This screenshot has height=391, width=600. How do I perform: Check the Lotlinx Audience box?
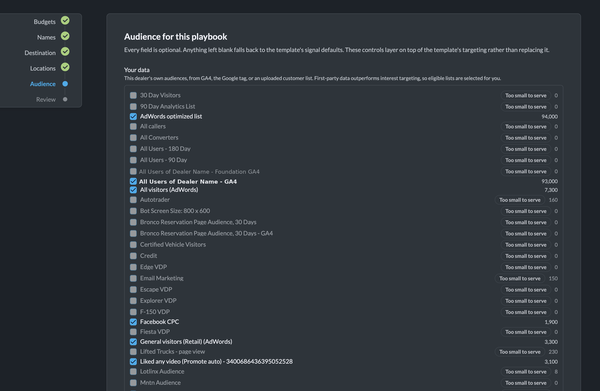pyautogui.click(x=133, y=371)
